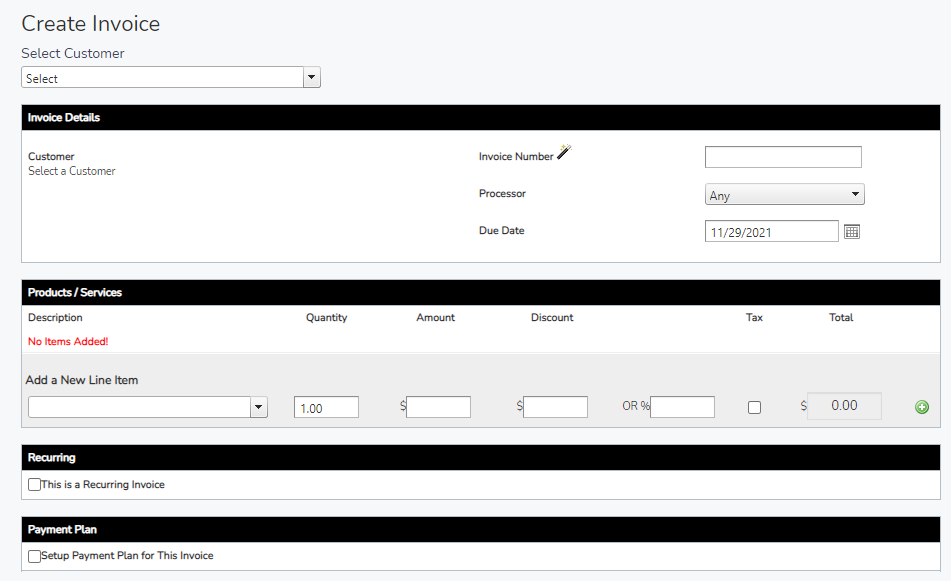Enable the Tax checkbox for new line item

[754, 407]
